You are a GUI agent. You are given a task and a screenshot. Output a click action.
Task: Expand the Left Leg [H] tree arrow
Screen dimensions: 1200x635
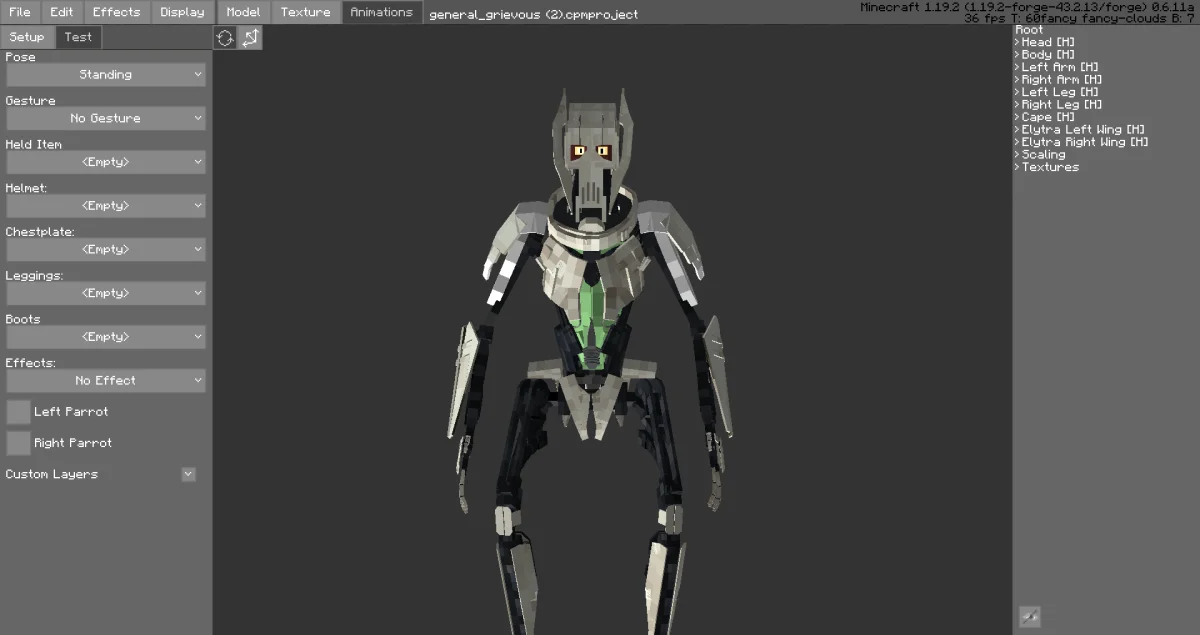[1018, 92]
